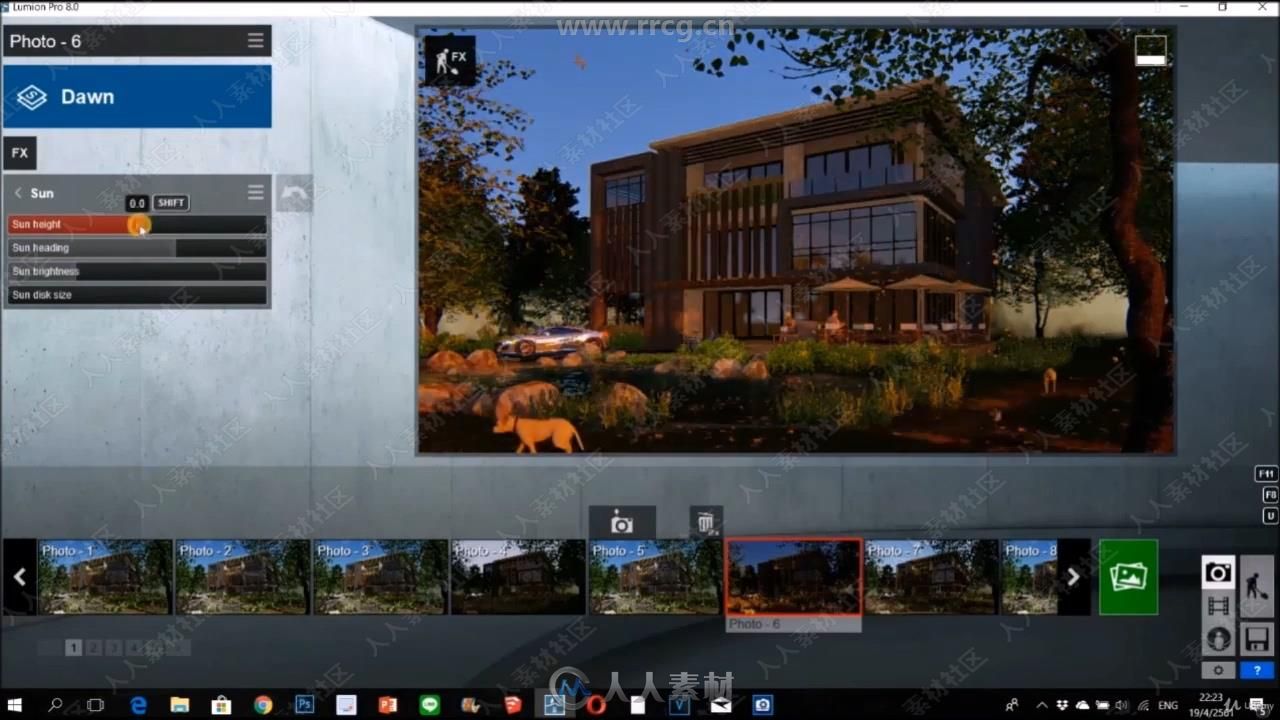Open Settings gear icon
This screenshot has height=720, width=1280.
1218,671
